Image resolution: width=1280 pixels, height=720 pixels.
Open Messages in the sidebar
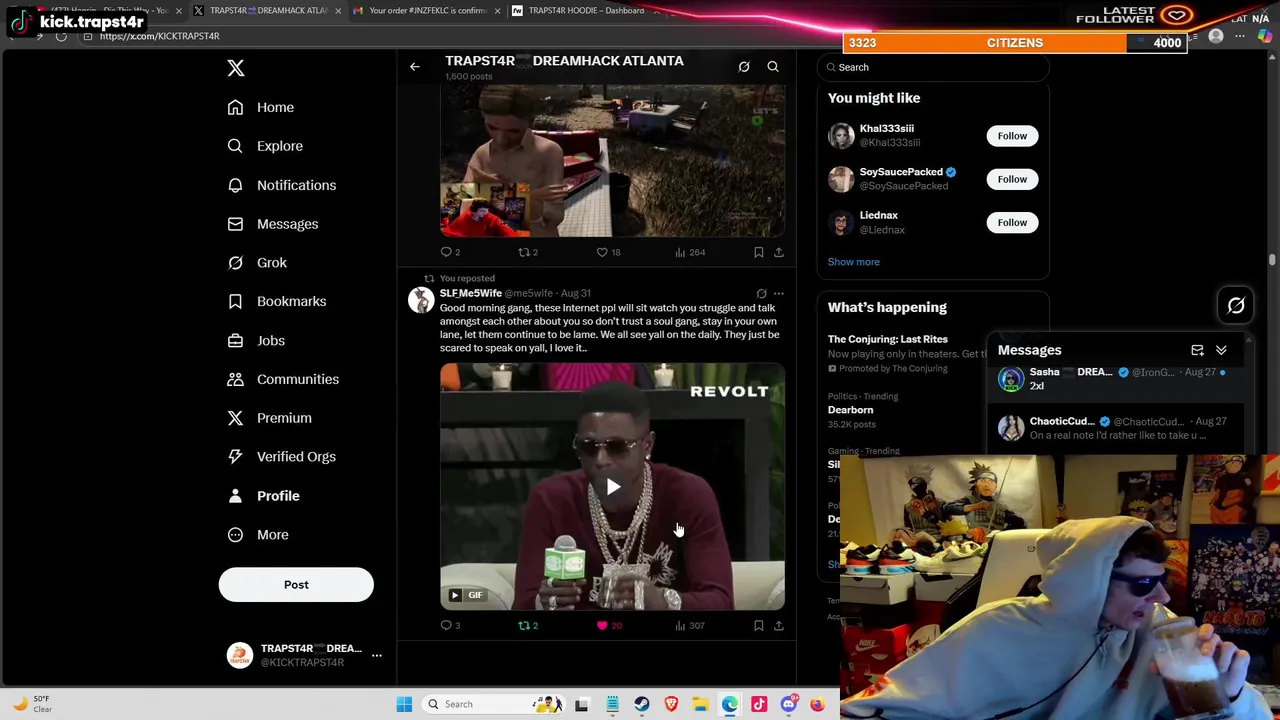[273, 224]
